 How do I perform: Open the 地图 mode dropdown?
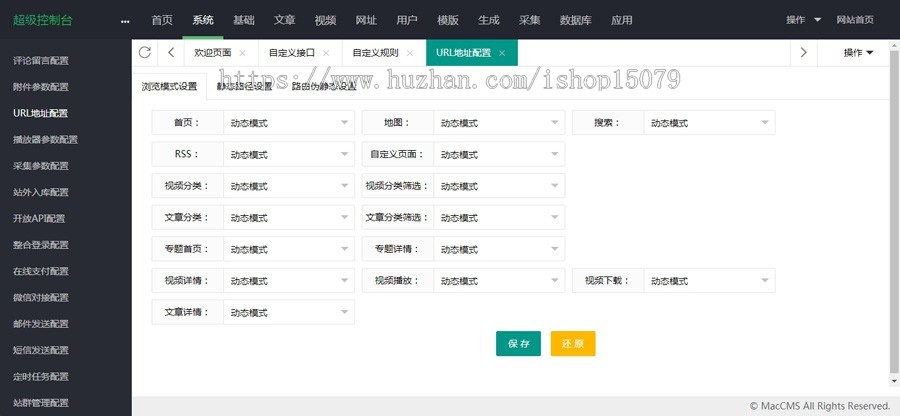tap(499, 123)
